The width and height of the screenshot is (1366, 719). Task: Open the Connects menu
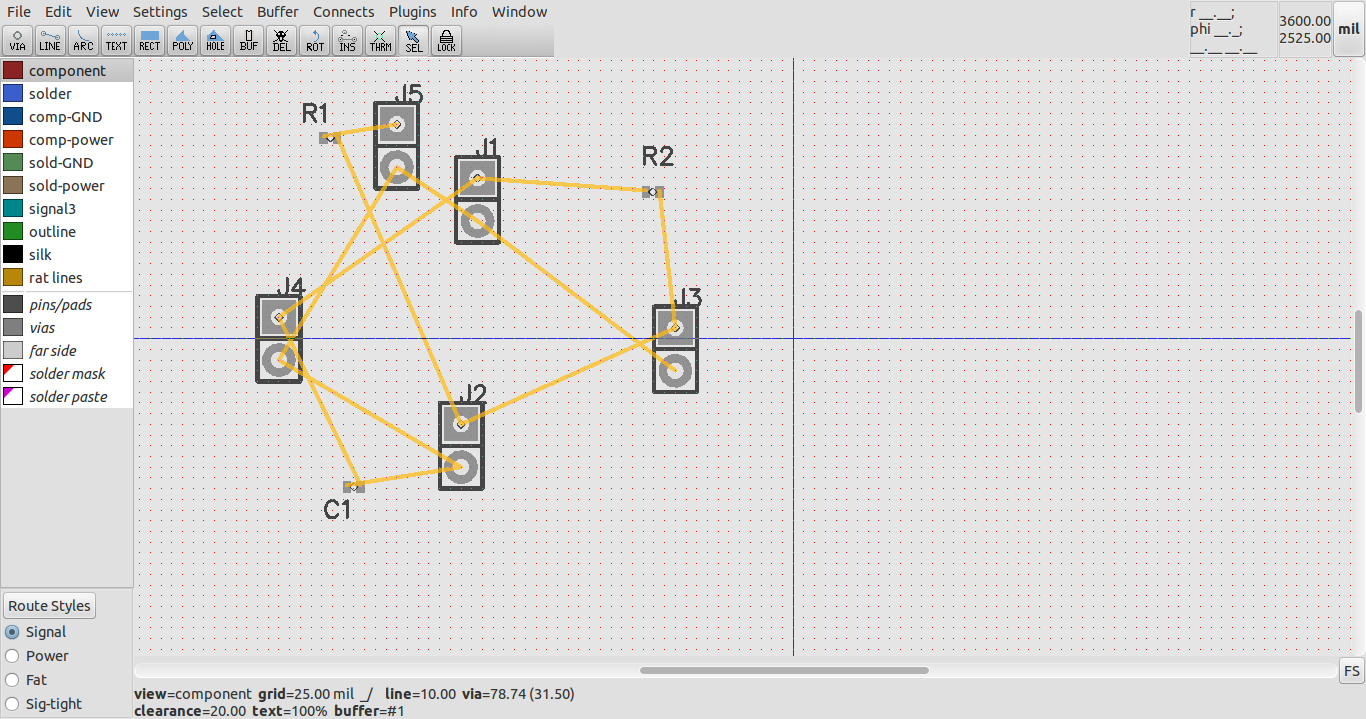(343, 11)
